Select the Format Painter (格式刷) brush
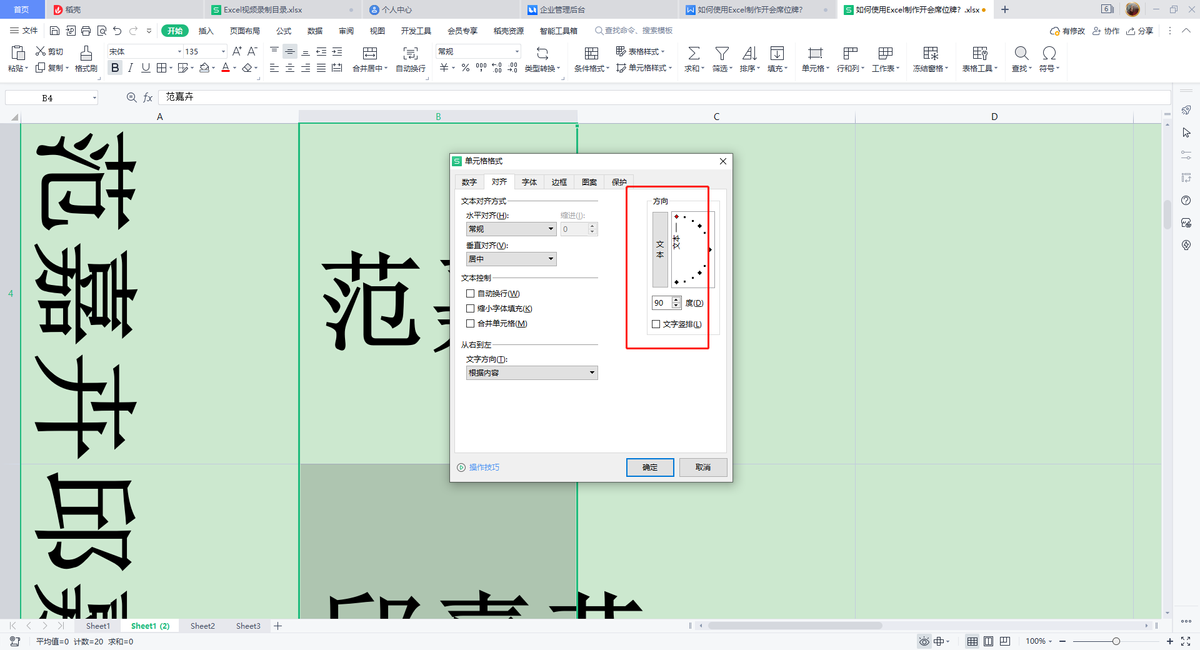The height and width of the screenshot is (650, 1200). pyautogui.click(x=86, y=52)
